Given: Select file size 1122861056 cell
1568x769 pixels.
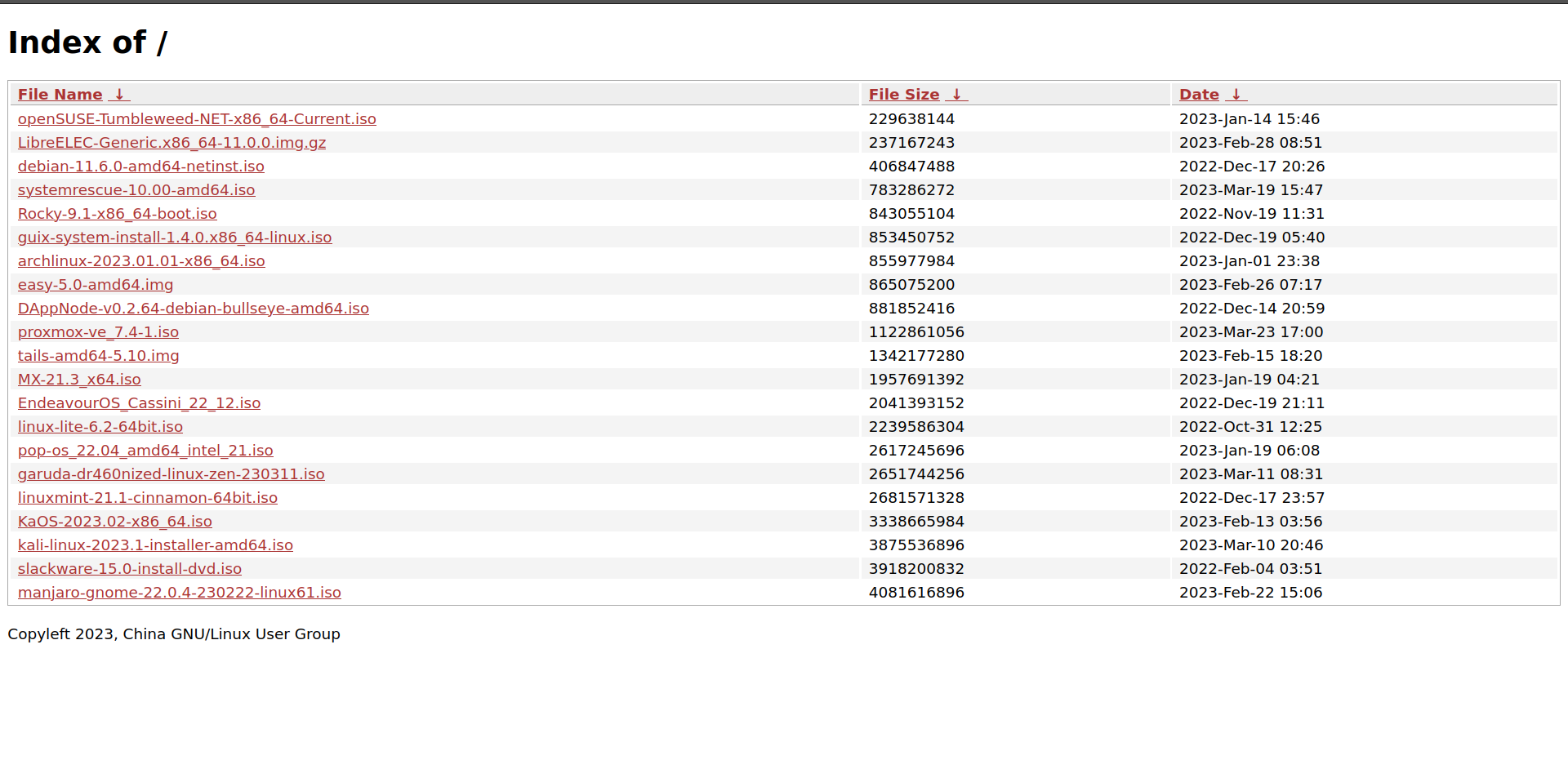Looking at the screenshot, I should pyautogui.click(x=1015, y=332).
